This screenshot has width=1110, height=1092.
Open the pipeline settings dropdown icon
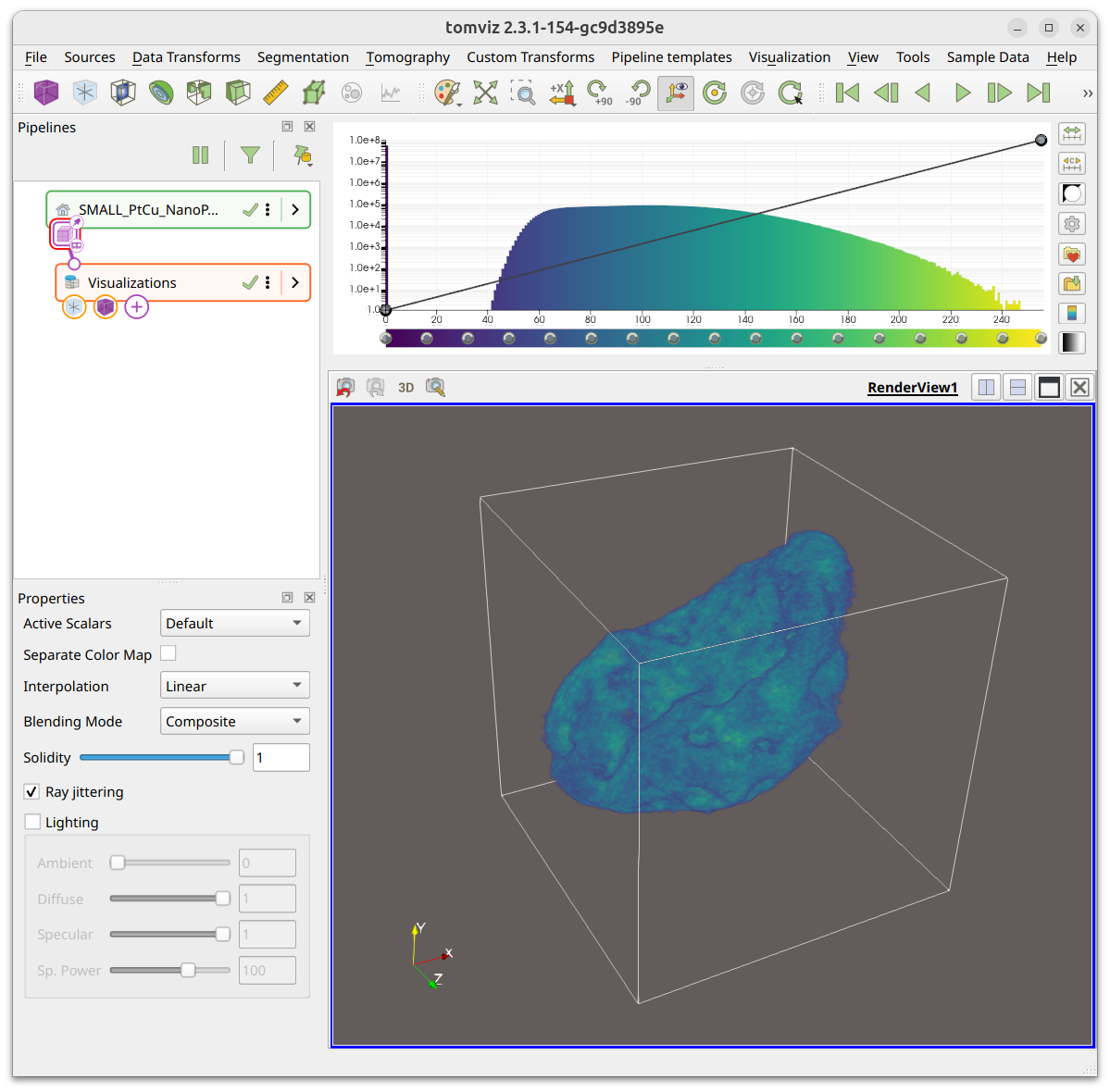pos(303,155)
